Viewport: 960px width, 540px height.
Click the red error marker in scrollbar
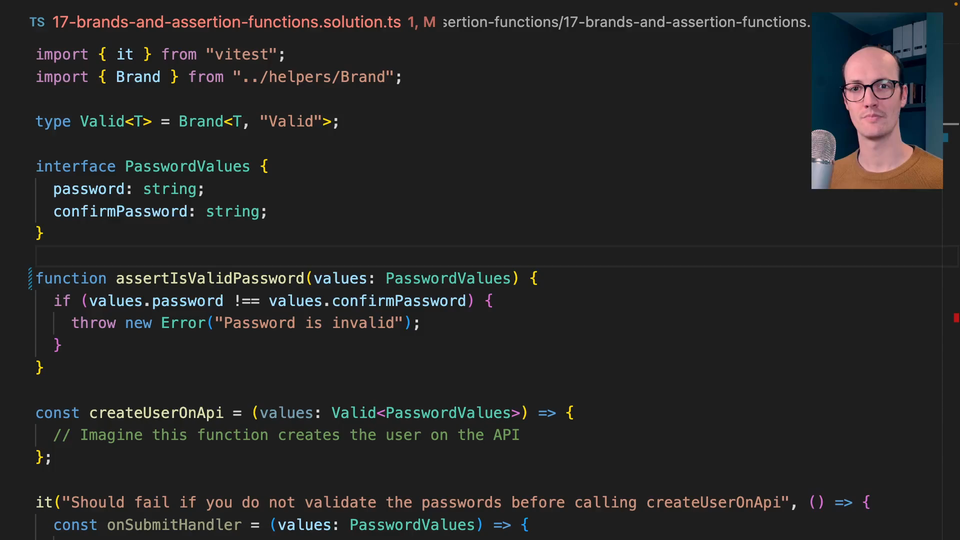(956, 318)
